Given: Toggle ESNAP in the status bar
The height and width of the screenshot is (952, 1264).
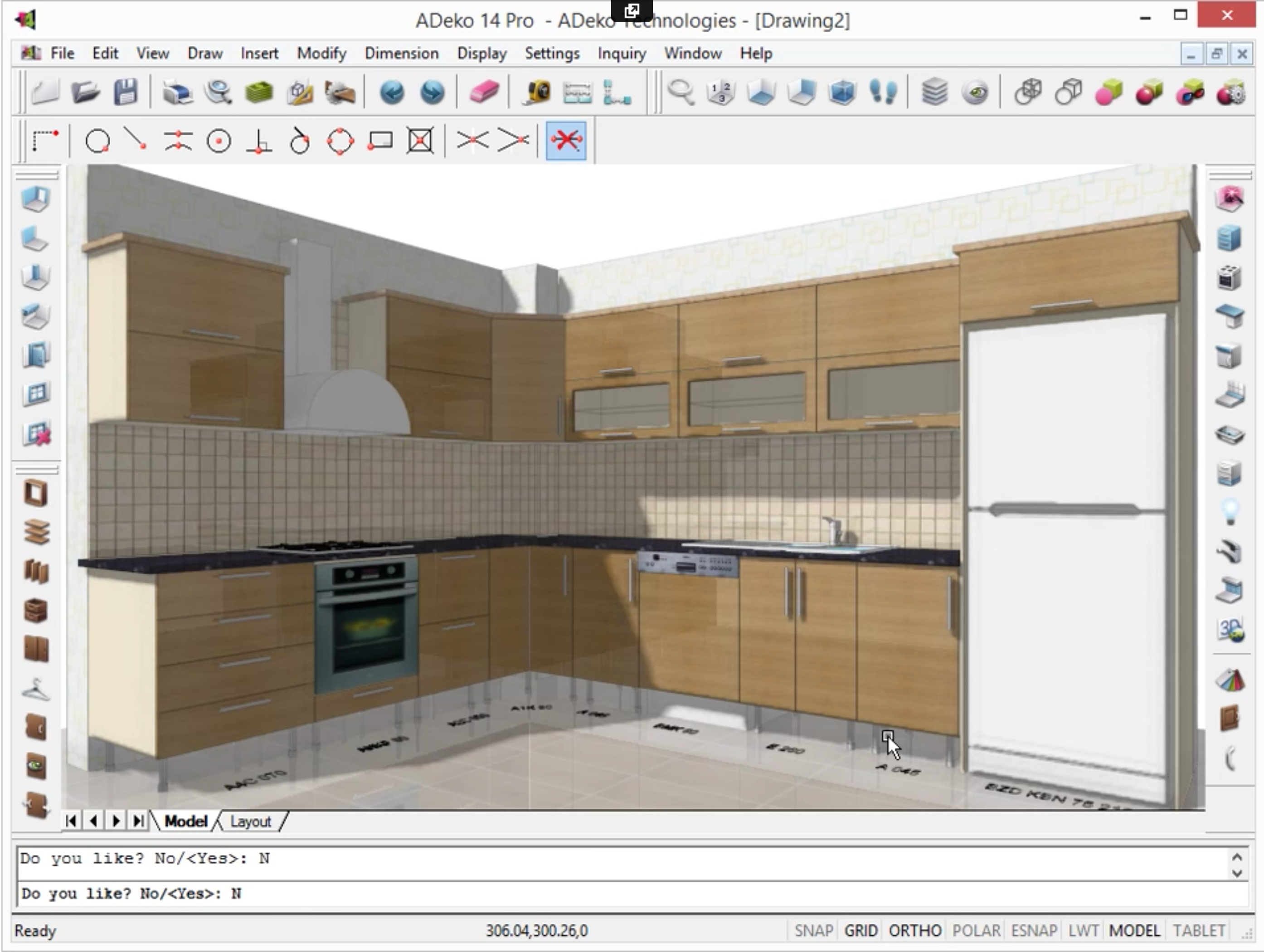Looking at the screenshot, I should 1034,930.
